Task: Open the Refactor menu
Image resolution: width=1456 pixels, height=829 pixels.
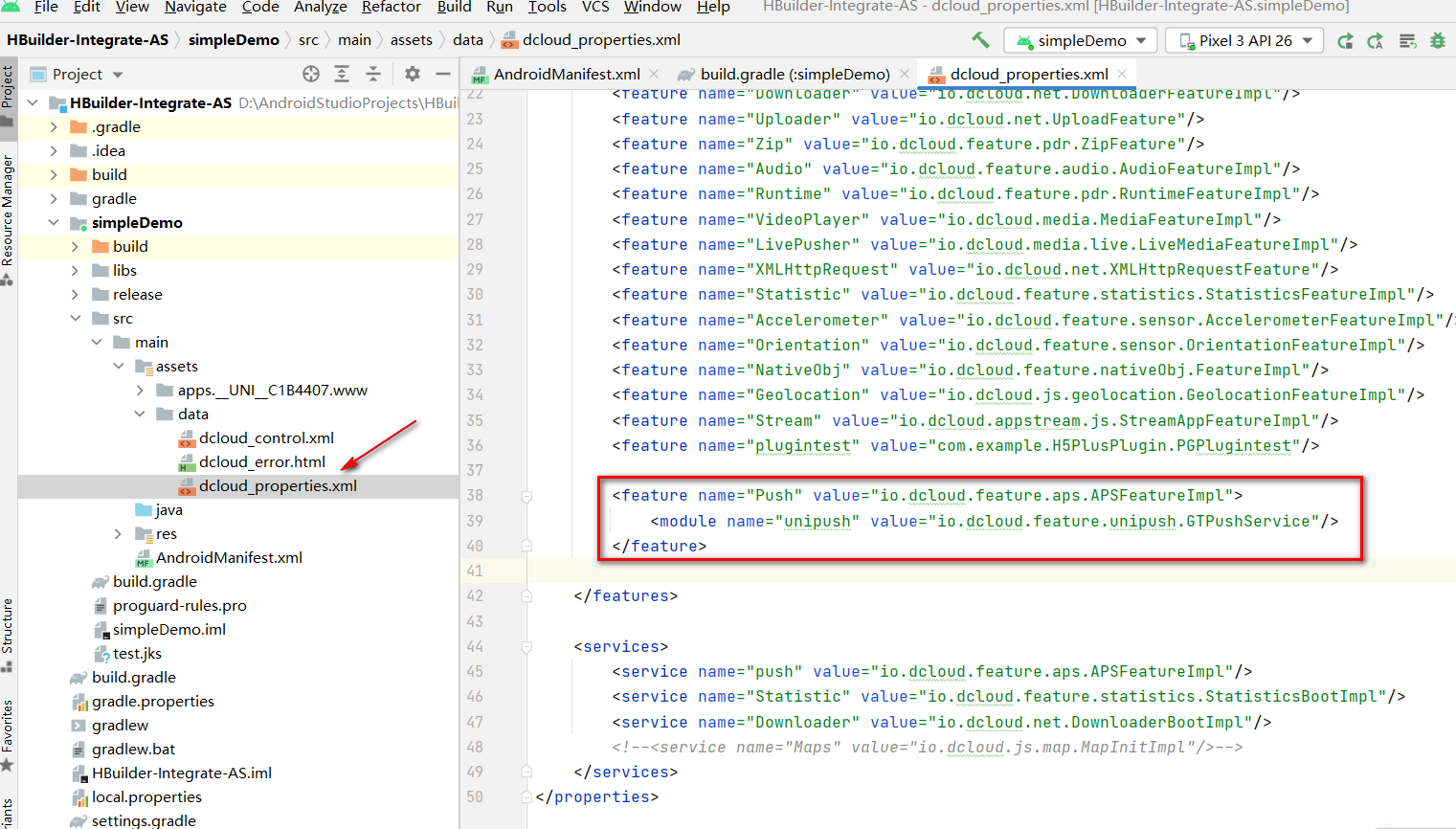Action: 392,7
